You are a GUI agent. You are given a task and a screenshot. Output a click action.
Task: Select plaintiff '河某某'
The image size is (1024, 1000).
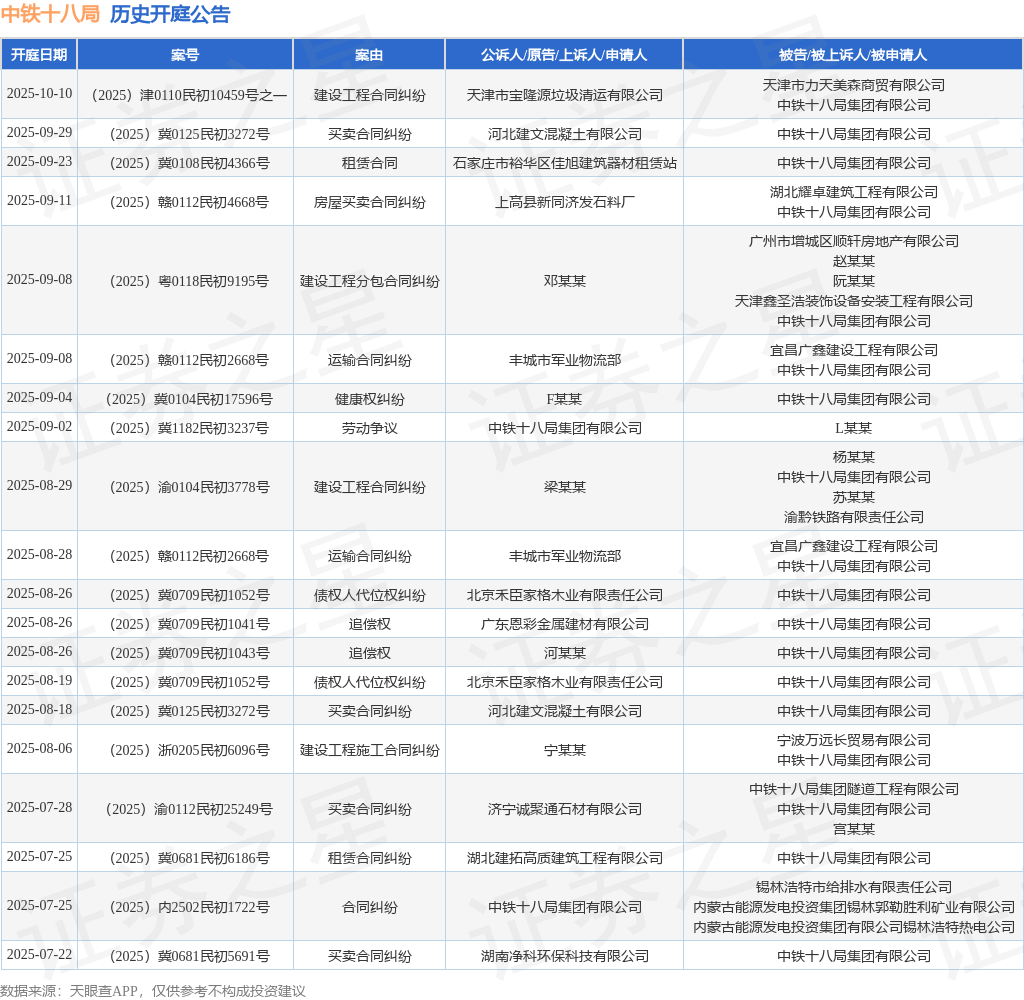pyautogui.click(x=564, y=653)
